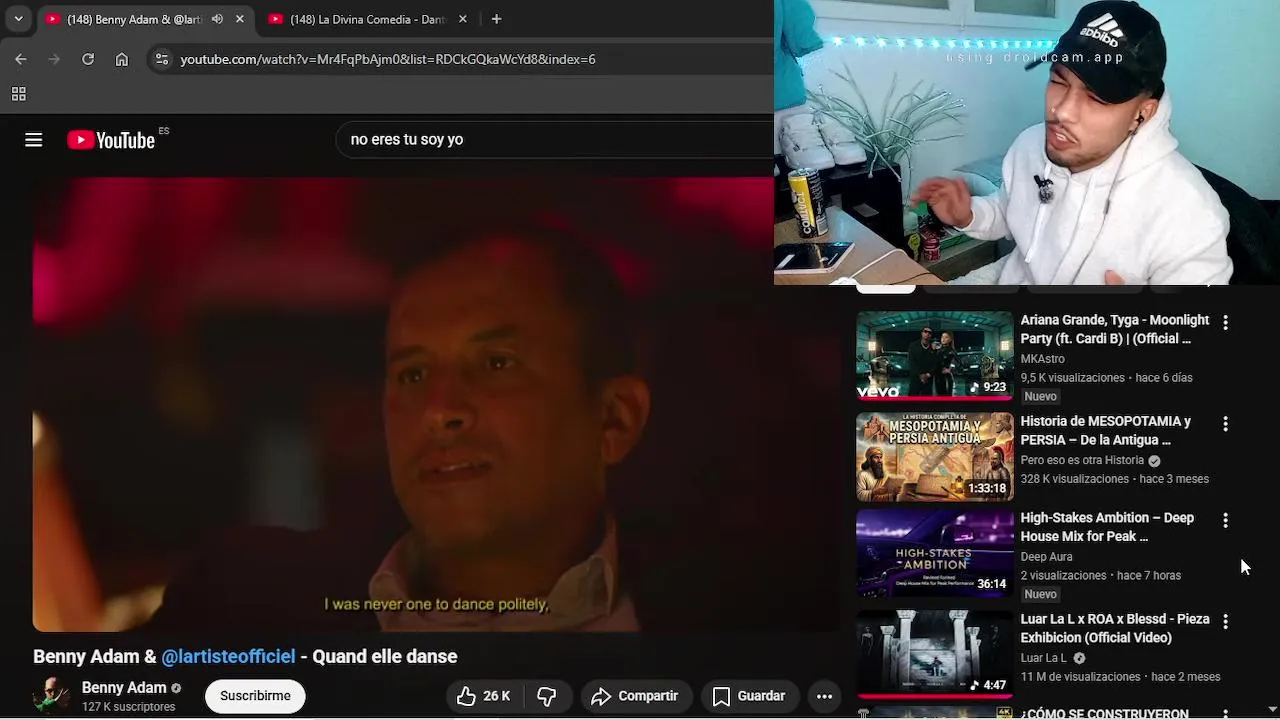This screenshot has height=720, width=1280.
Task: Open the Benny Adam channel name
Action: (x=124, y=688)
